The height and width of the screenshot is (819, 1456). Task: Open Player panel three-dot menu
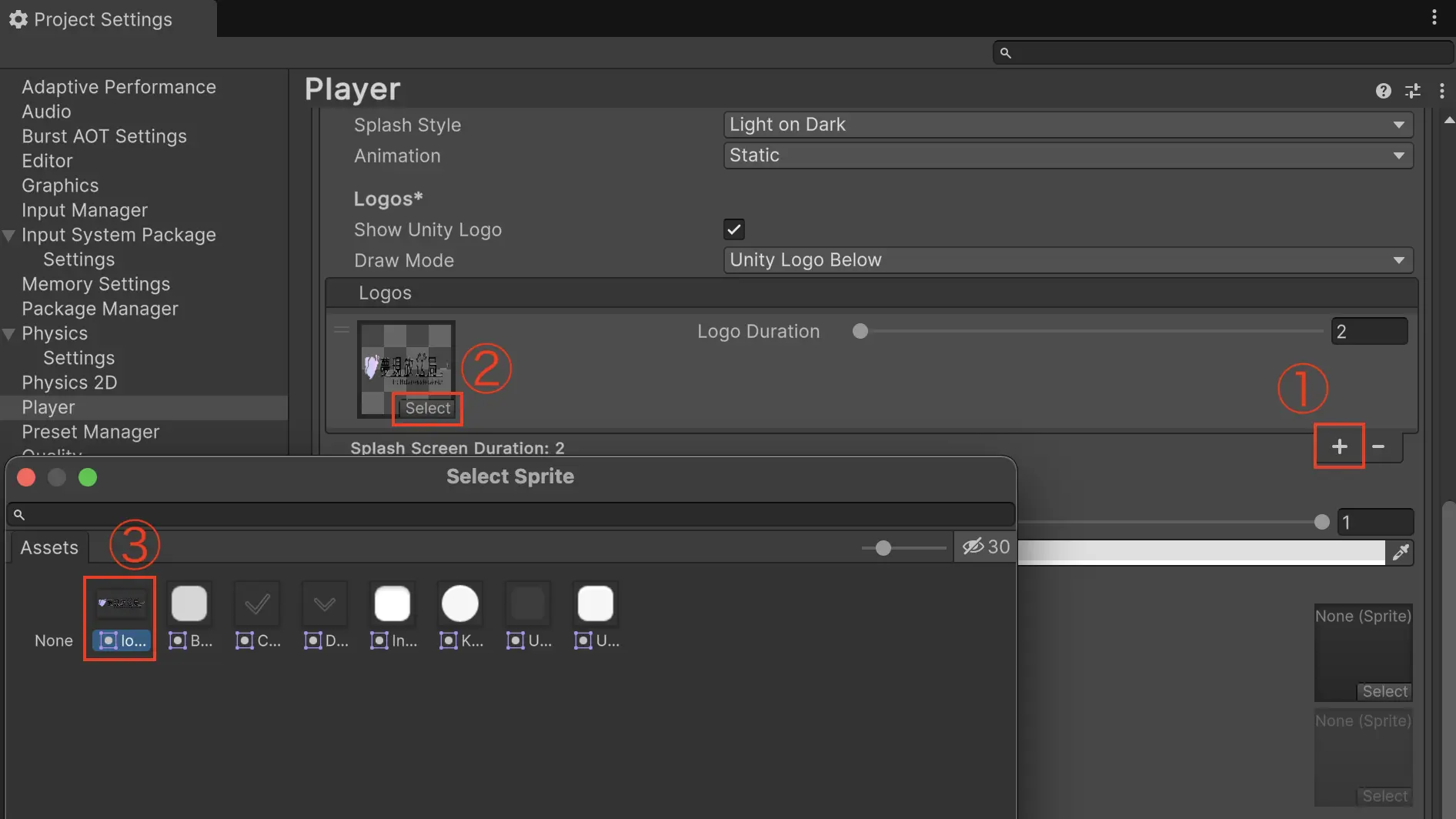[1441, 91]
